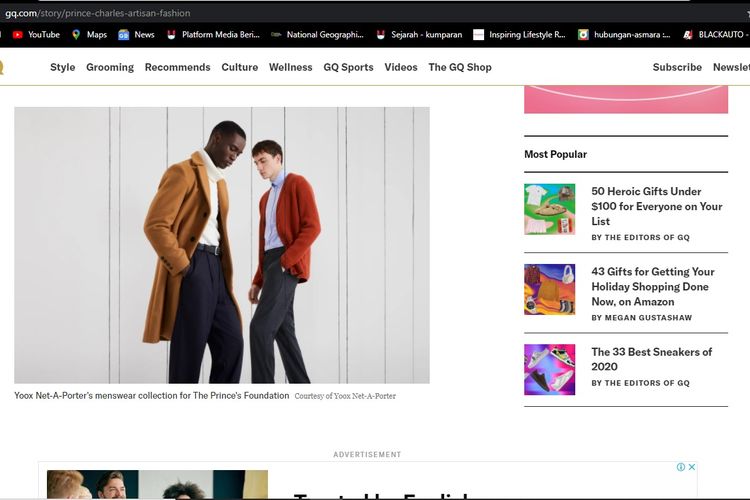Visit The GQ Shop
Screen dimensions: 750x500
(460, 67)
